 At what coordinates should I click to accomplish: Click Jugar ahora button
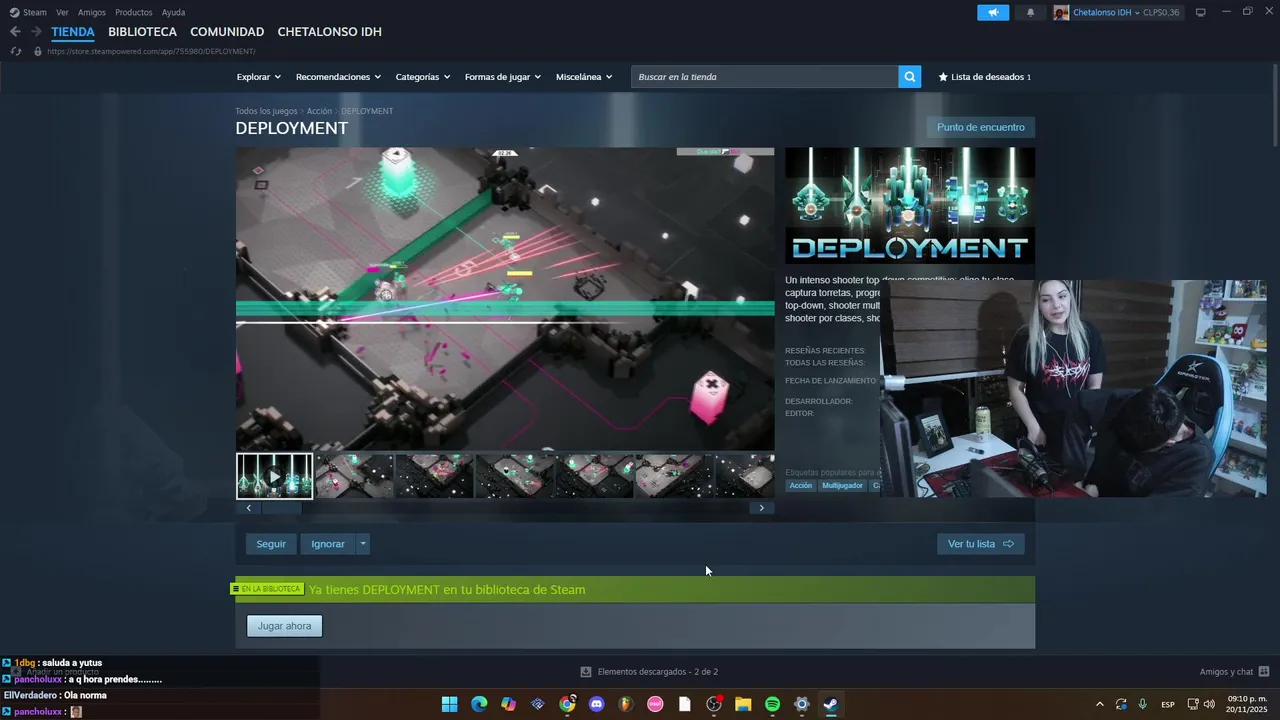coord(284,626)
